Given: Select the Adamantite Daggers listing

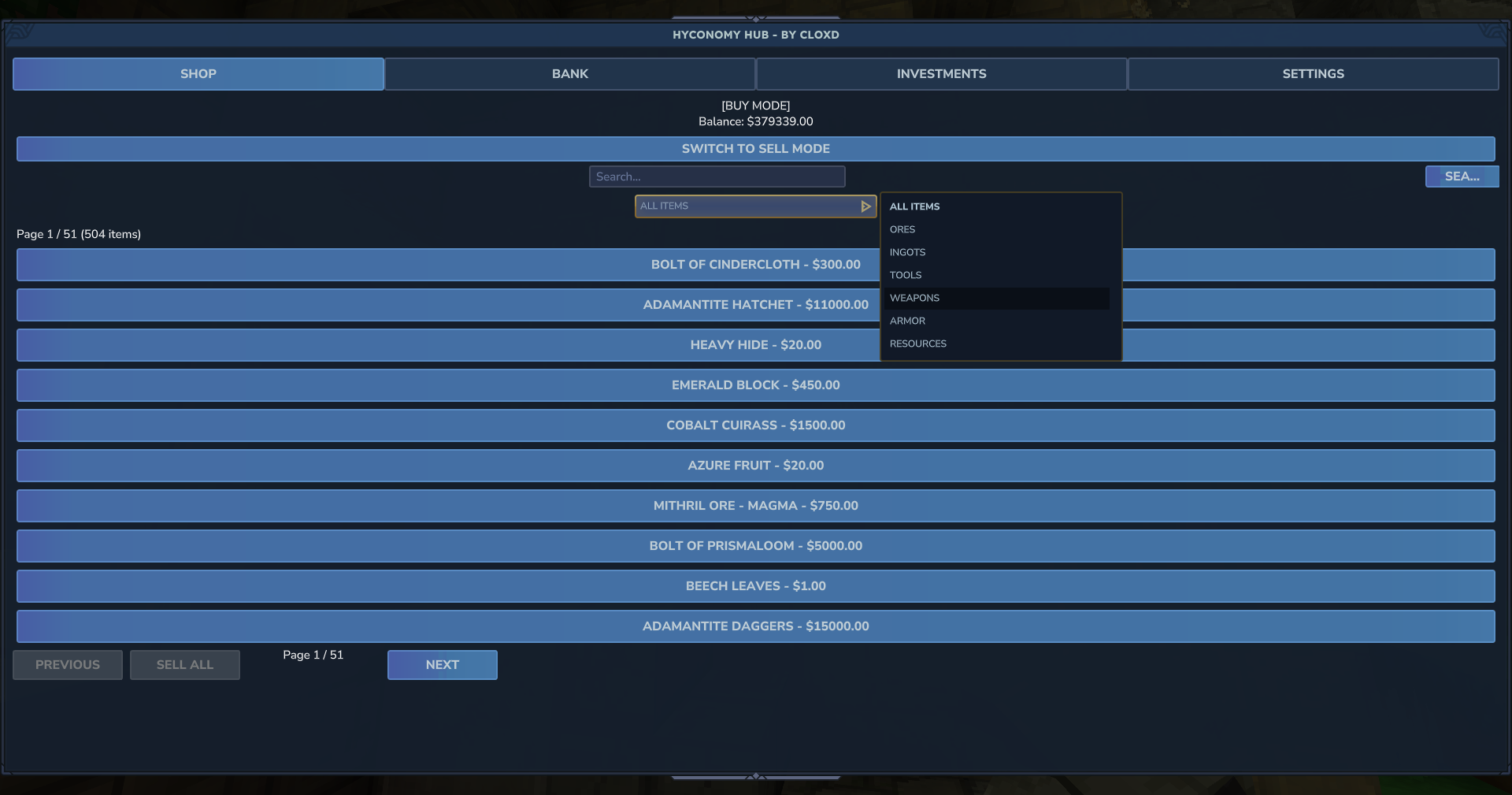Looking at the screenshot, I should [755, 626].
